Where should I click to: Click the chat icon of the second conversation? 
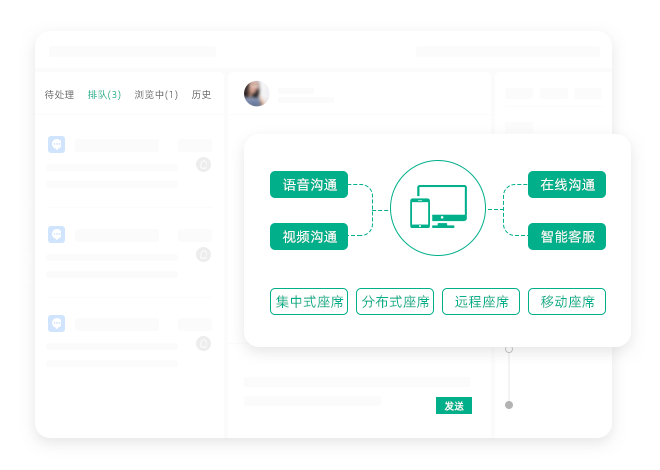[x=57, y=234]
